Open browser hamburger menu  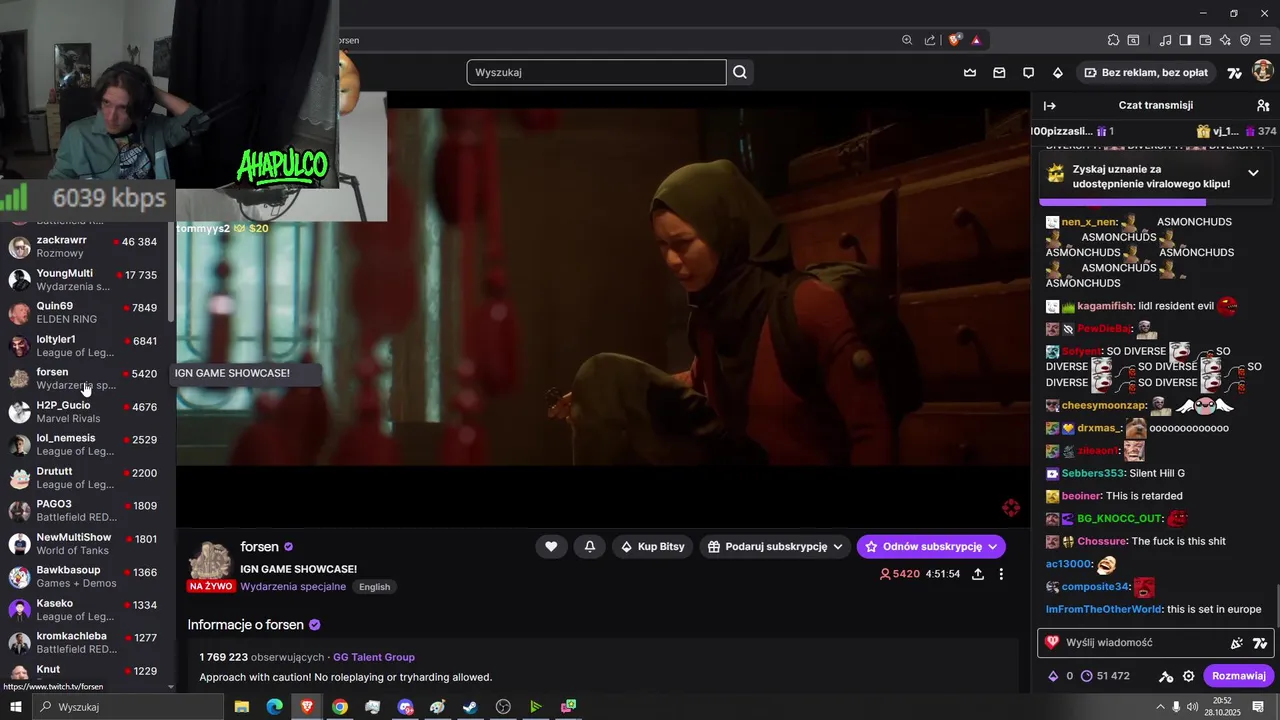point(1265,40)
